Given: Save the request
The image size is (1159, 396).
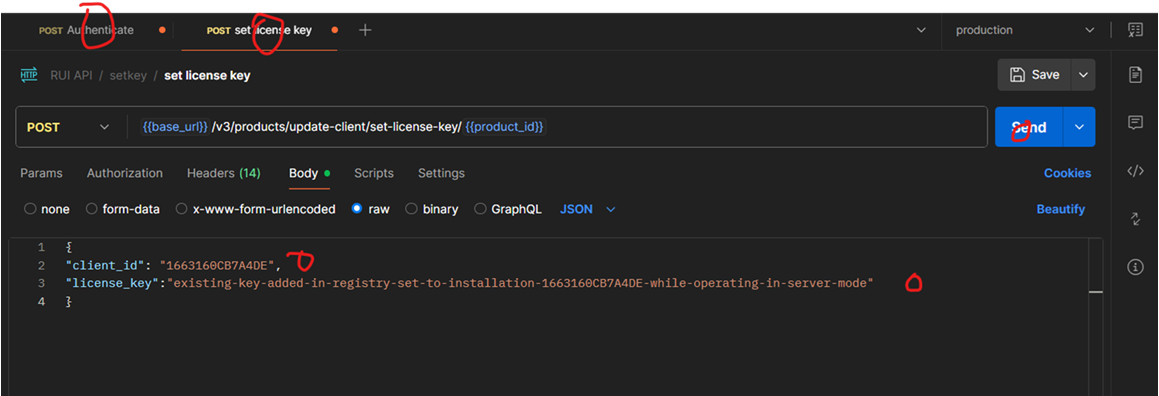Looking at the screenshot, I should [1034, 75].
